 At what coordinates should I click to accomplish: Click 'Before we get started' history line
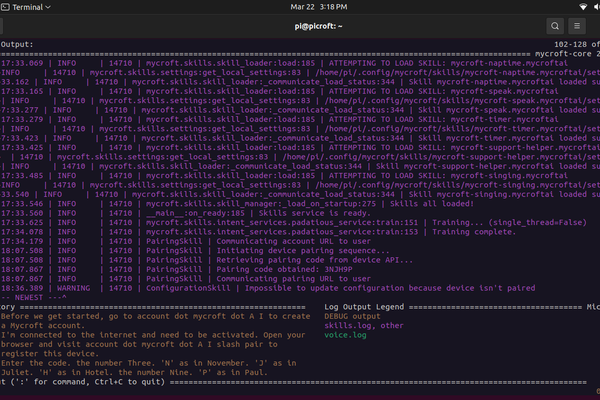click(x=155, y=316)
